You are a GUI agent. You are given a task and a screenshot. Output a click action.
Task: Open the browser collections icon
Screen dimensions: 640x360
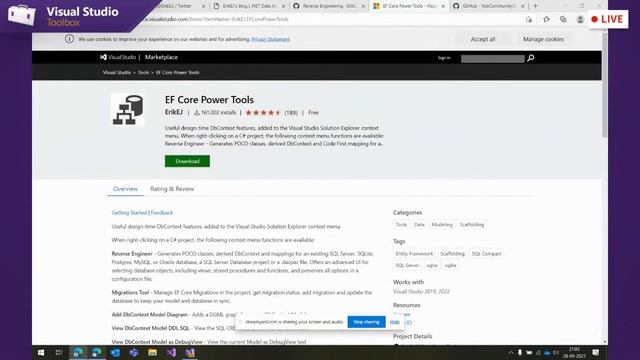563,19
